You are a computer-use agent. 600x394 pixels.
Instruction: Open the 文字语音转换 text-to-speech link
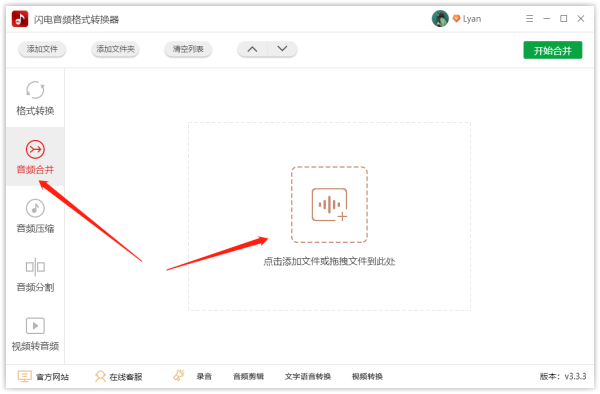pyautogui.click(x=308, y=377)
